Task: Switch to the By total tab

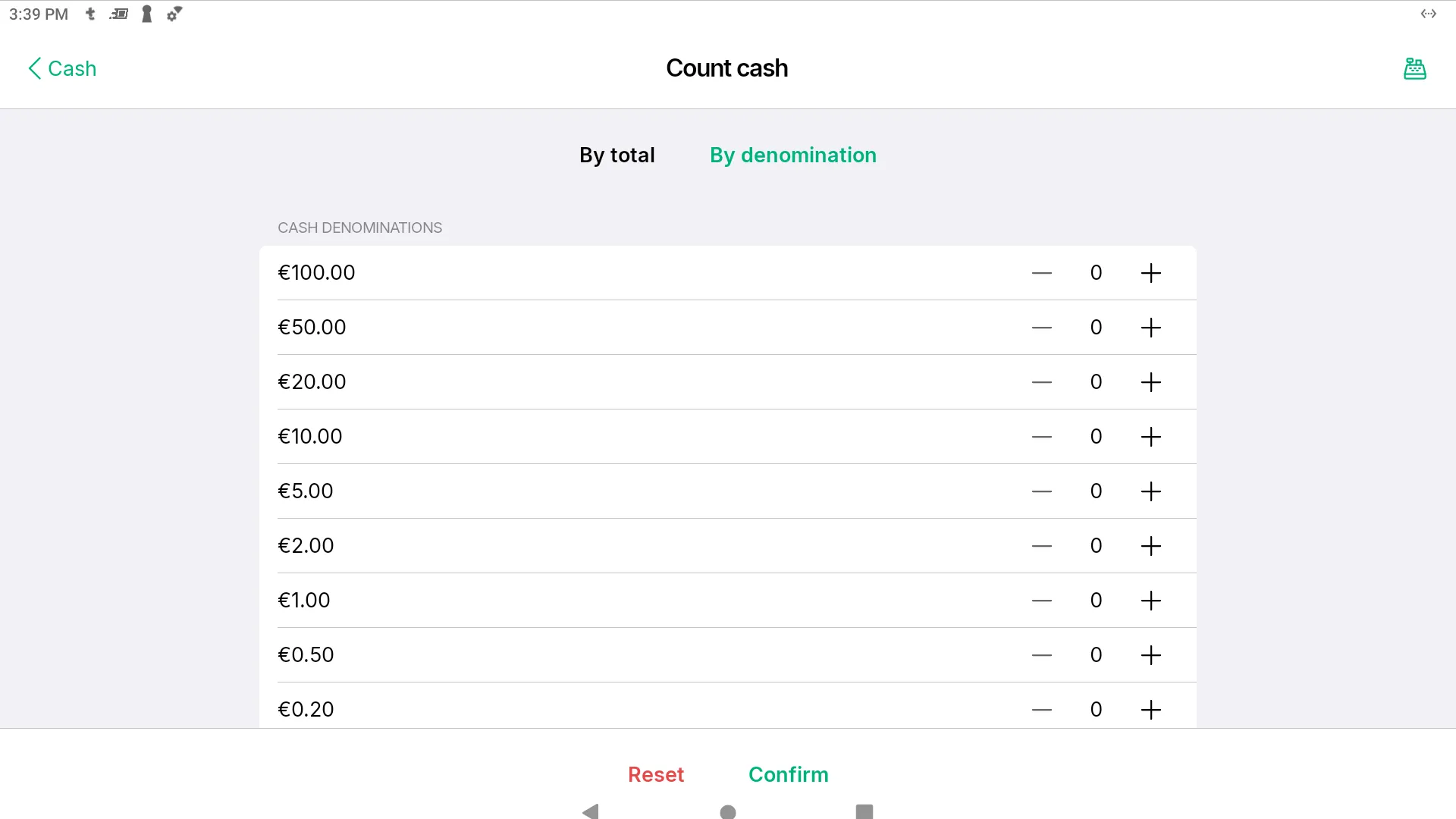Action: click(x=617, y=155)
